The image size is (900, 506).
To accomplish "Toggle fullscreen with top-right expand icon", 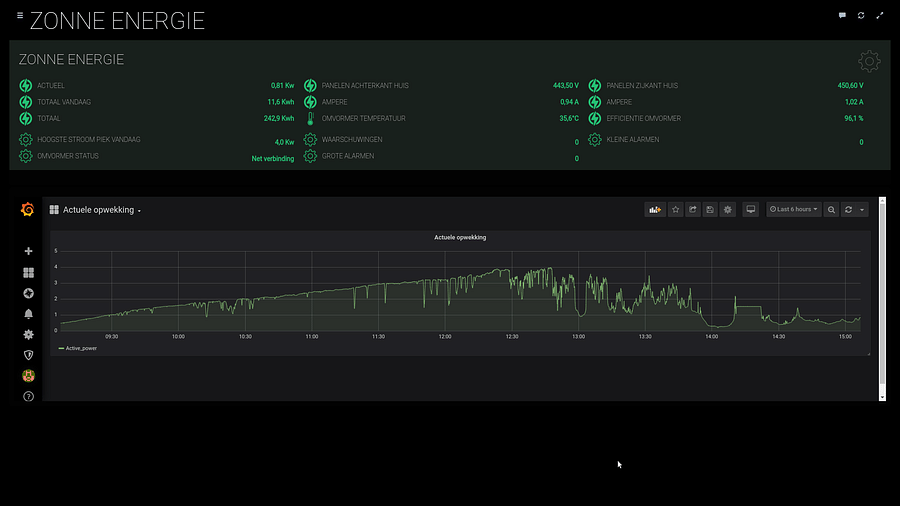I will [x=880, y=16].
